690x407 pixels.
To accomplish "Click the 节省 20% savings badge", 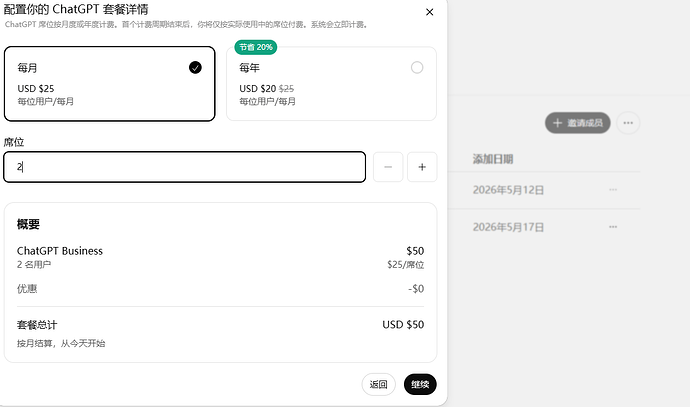I will point(256,47).
